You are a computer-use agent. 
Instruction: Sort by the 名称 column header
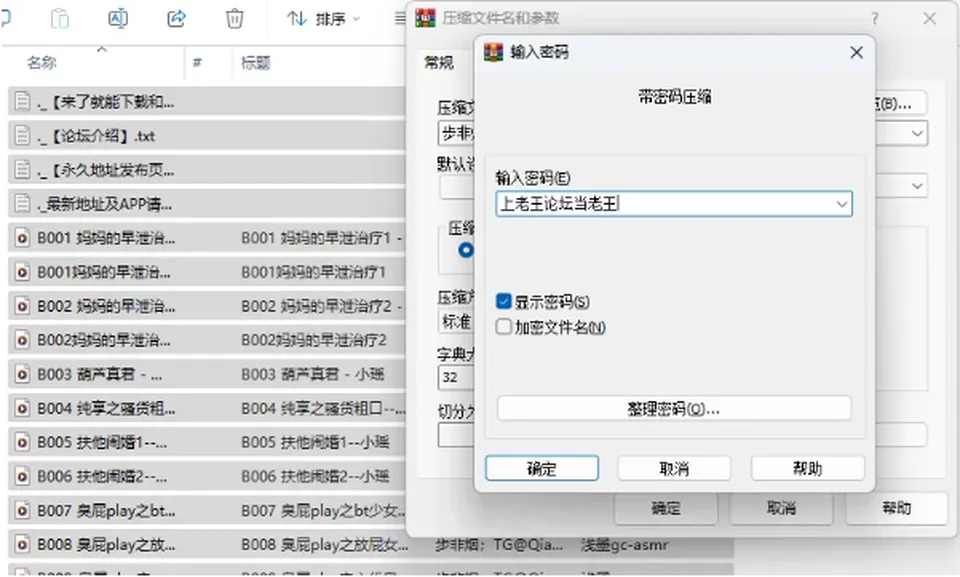[x=42, y=62]
